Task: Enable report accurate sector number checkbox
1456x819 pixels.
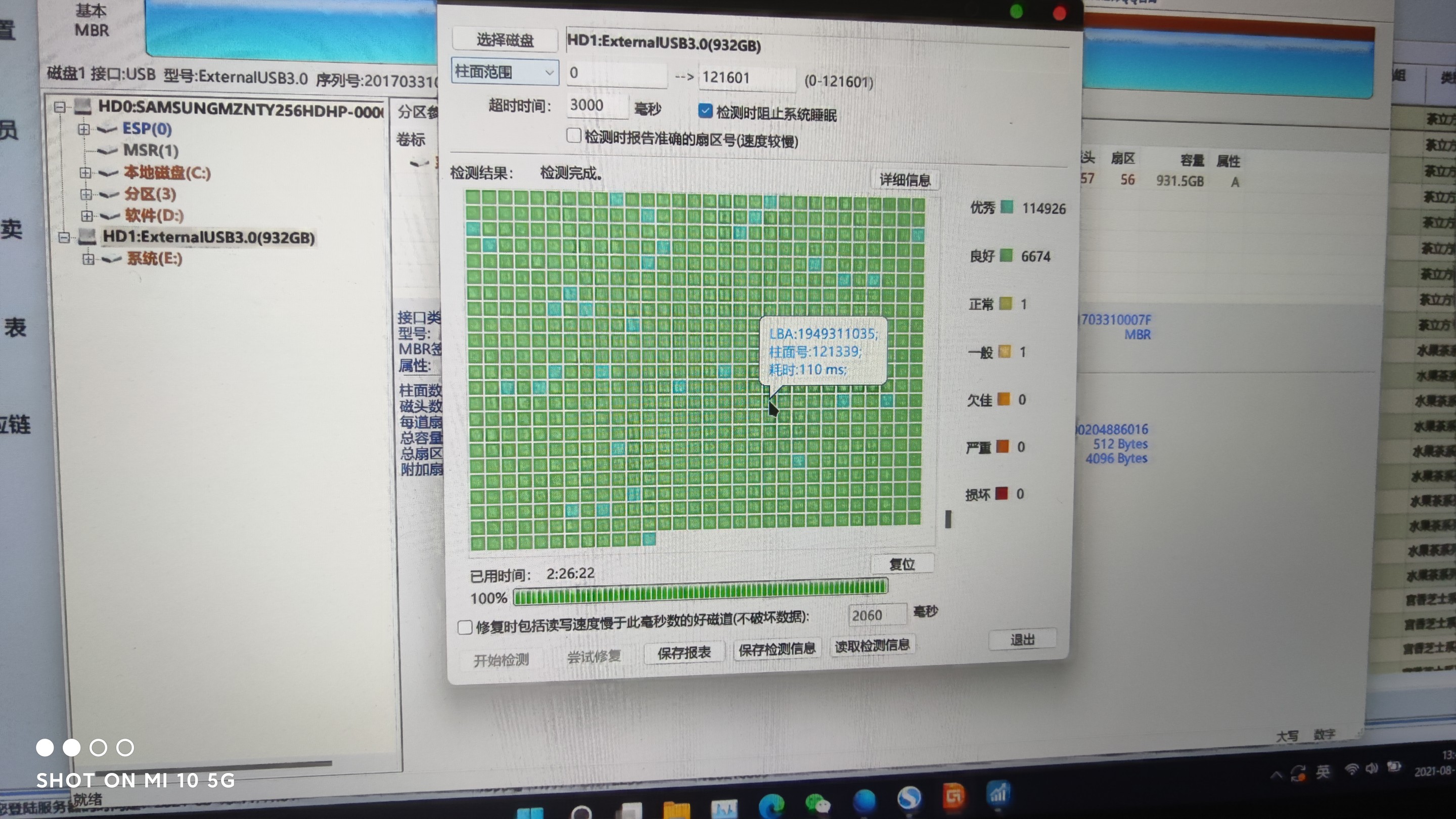Action: pos(574,135)
